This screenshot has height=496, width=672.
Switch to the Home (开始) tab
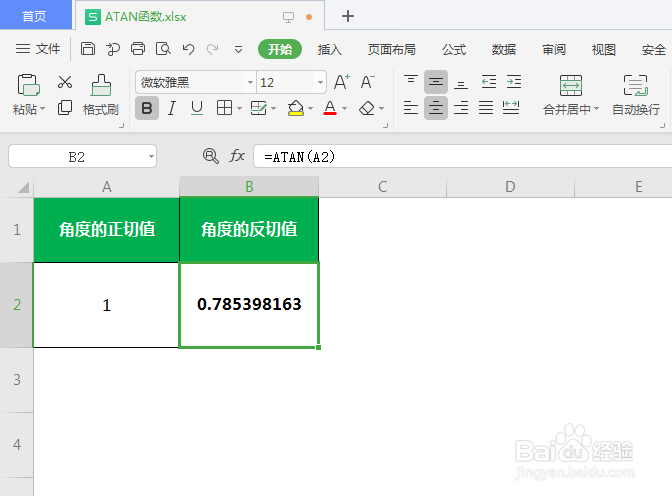coord(280,50)
